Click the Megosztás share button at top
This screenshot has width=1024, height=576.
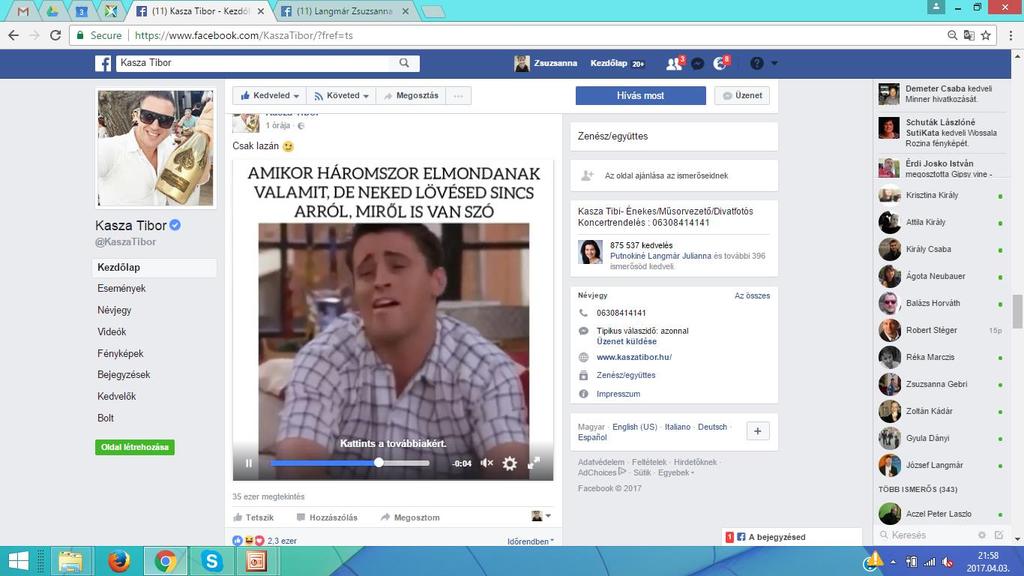[411, 95]
